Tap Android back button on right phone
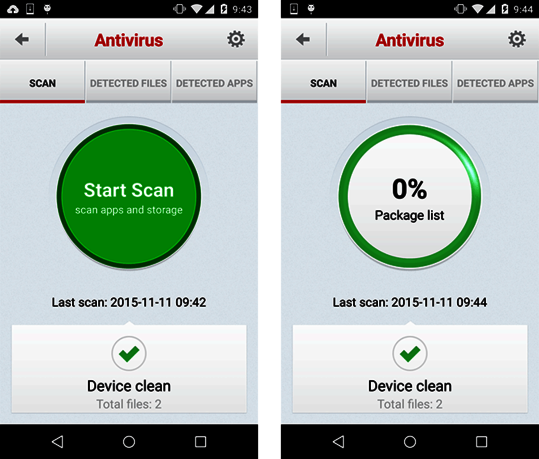Image resolution: width=539 pixels, height=459 pixels. click(339, 441)
